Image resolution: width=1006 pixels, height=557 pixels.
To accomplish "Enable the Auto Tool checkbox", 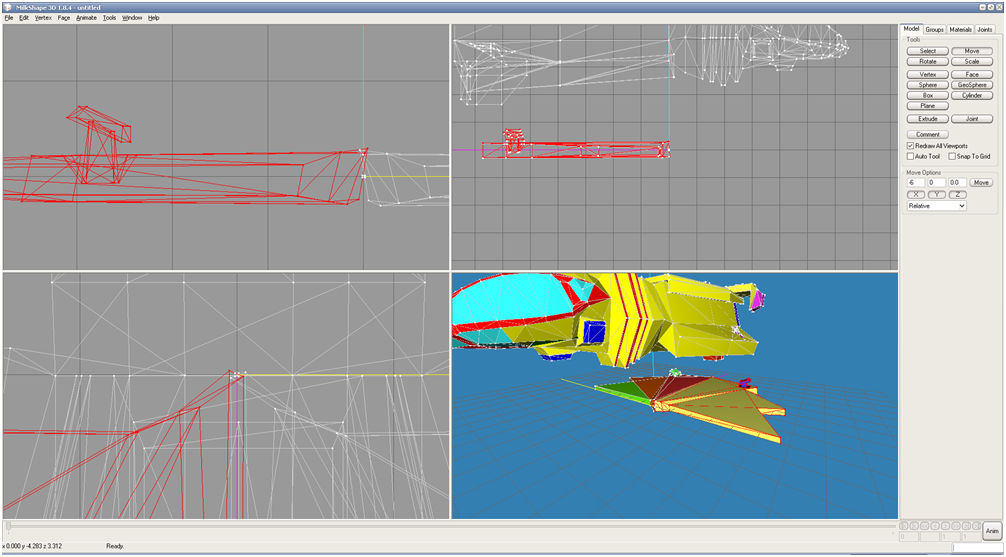I will 910,156.
